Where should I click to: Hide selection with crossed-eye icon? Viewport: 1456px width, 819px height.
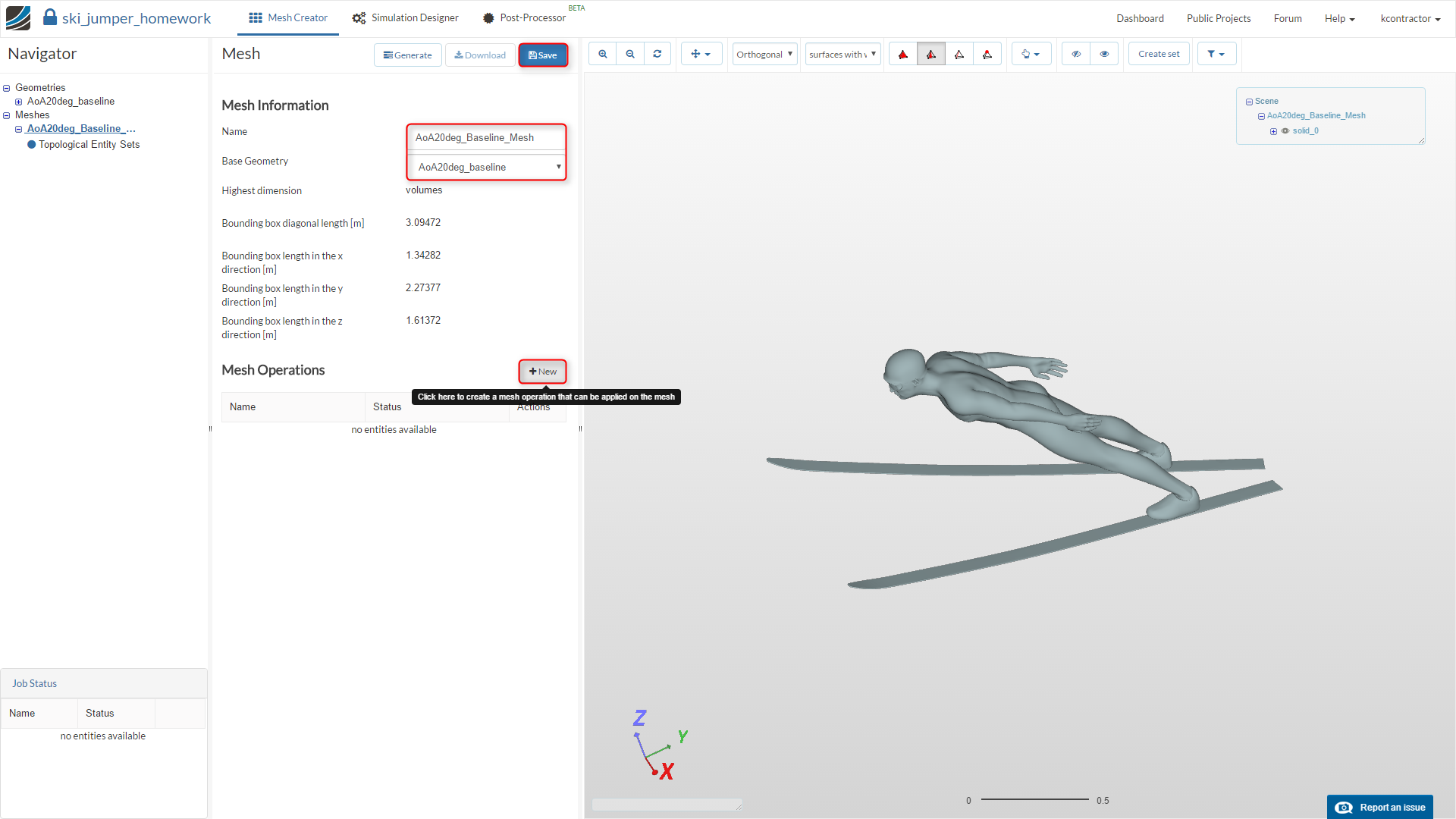click(x=1076, y=54)
